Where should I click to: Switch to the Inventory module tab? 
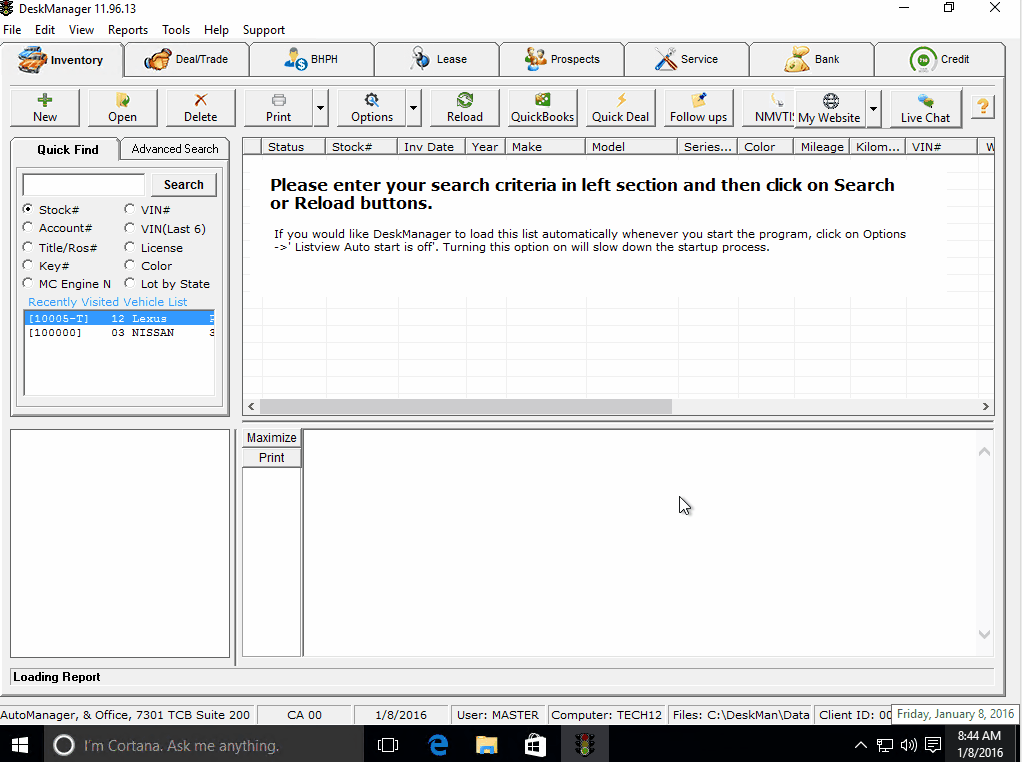pyautogui.click(x=62, y=60)
